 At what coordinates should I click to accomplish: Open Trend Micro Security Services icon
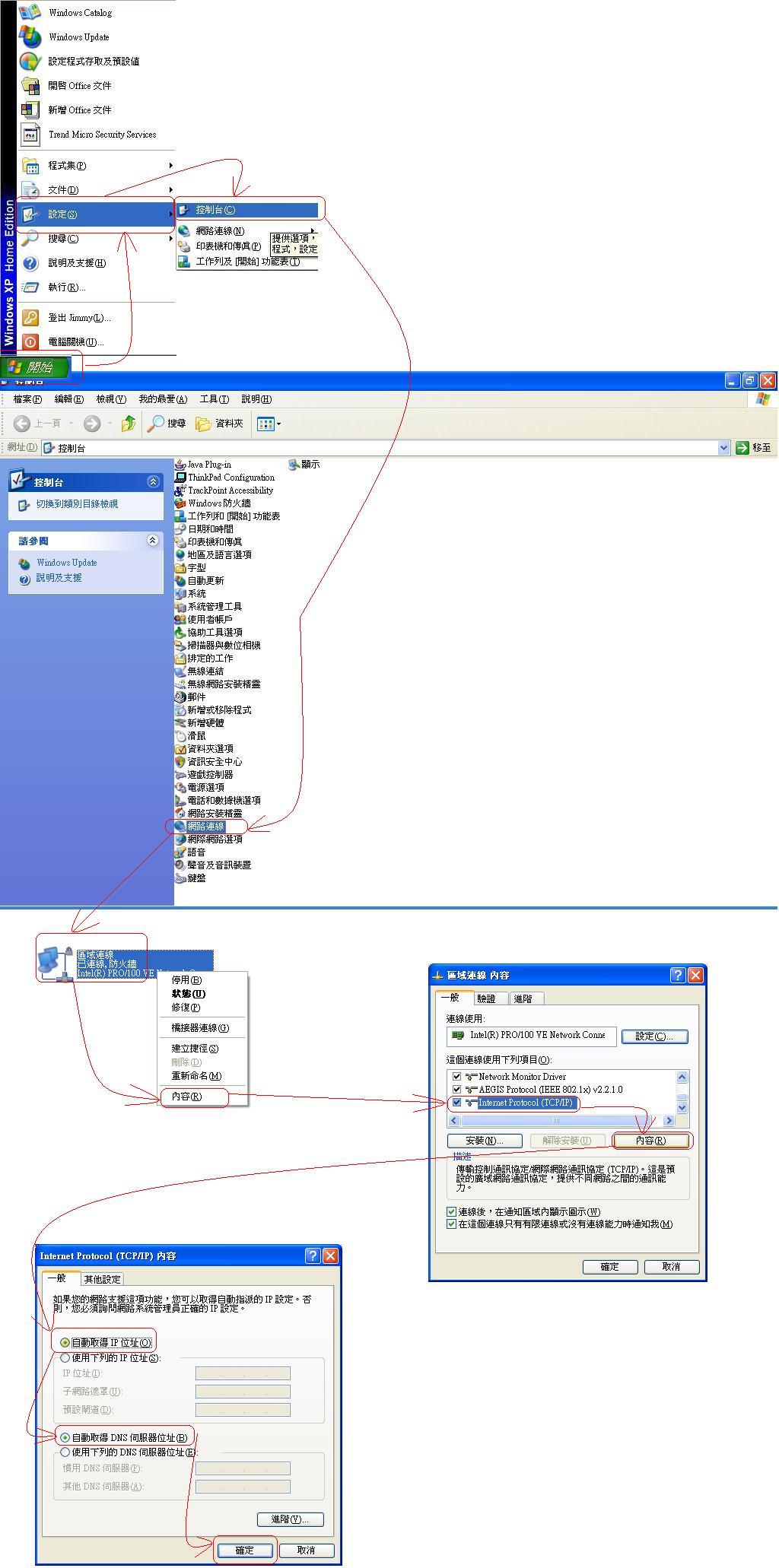[x=30, y=135]
